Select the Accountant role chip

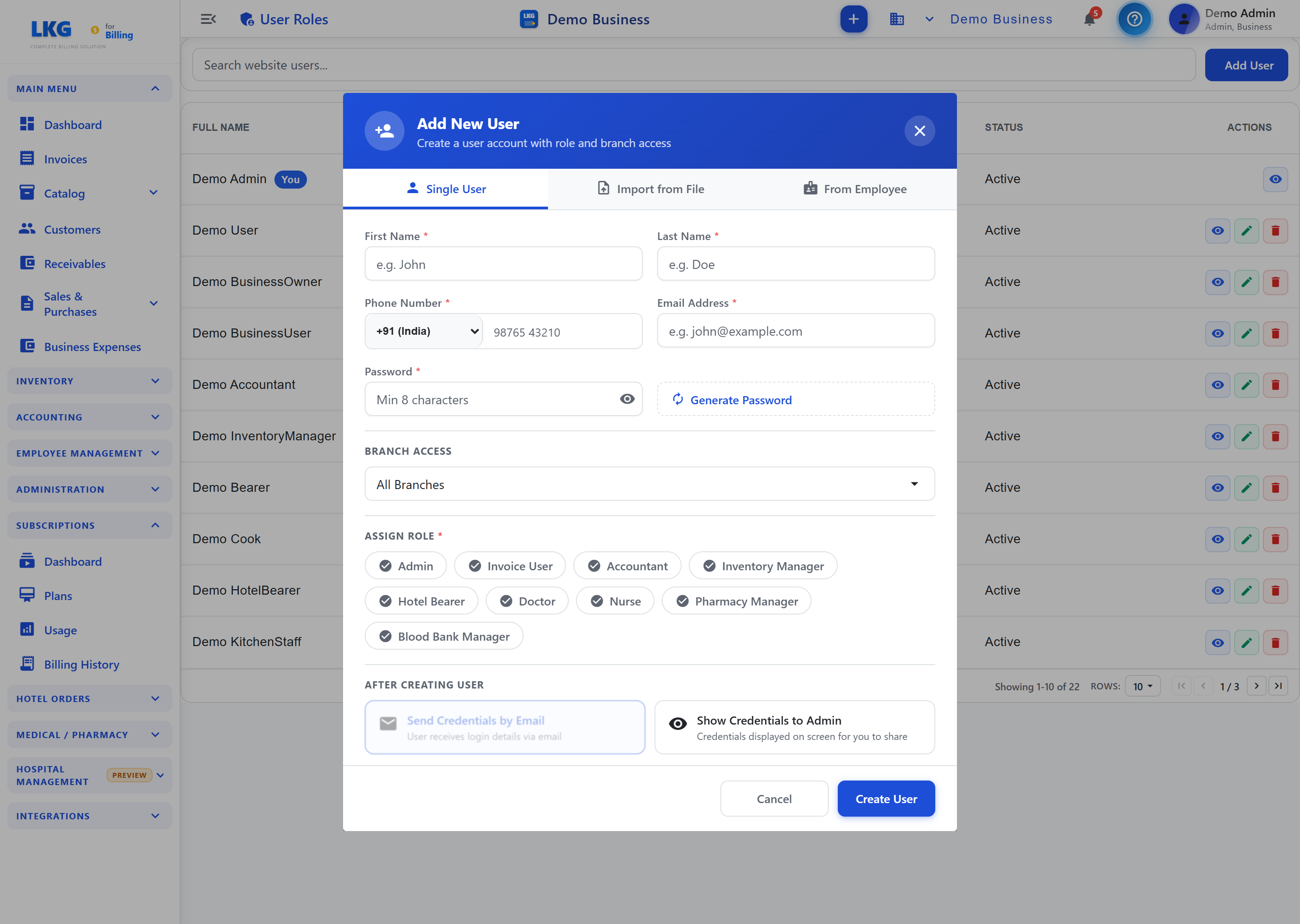tap(627, 566)
